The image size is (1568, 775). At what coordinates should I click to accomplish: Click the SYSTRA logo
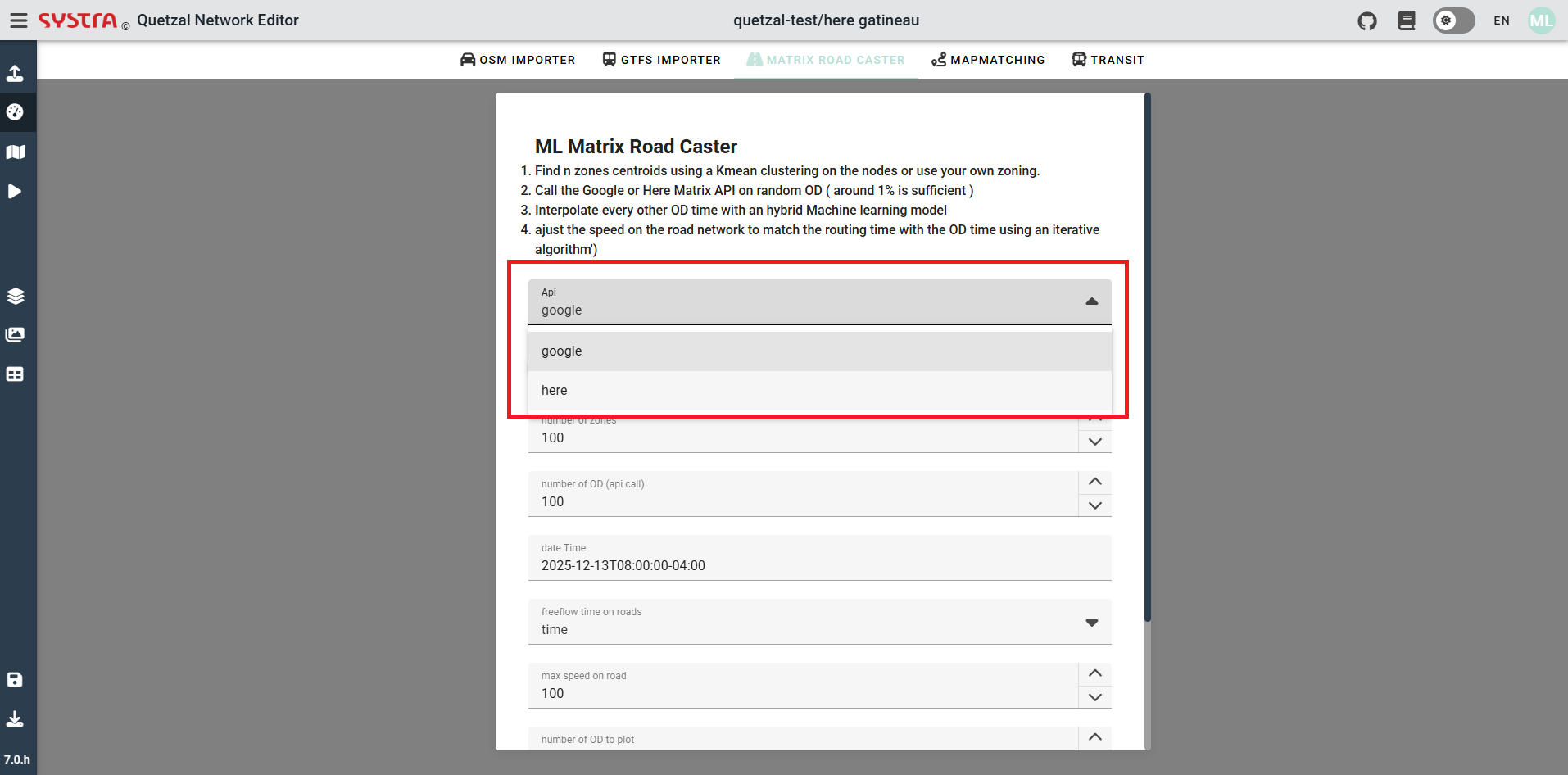click(x=78, y=20)
